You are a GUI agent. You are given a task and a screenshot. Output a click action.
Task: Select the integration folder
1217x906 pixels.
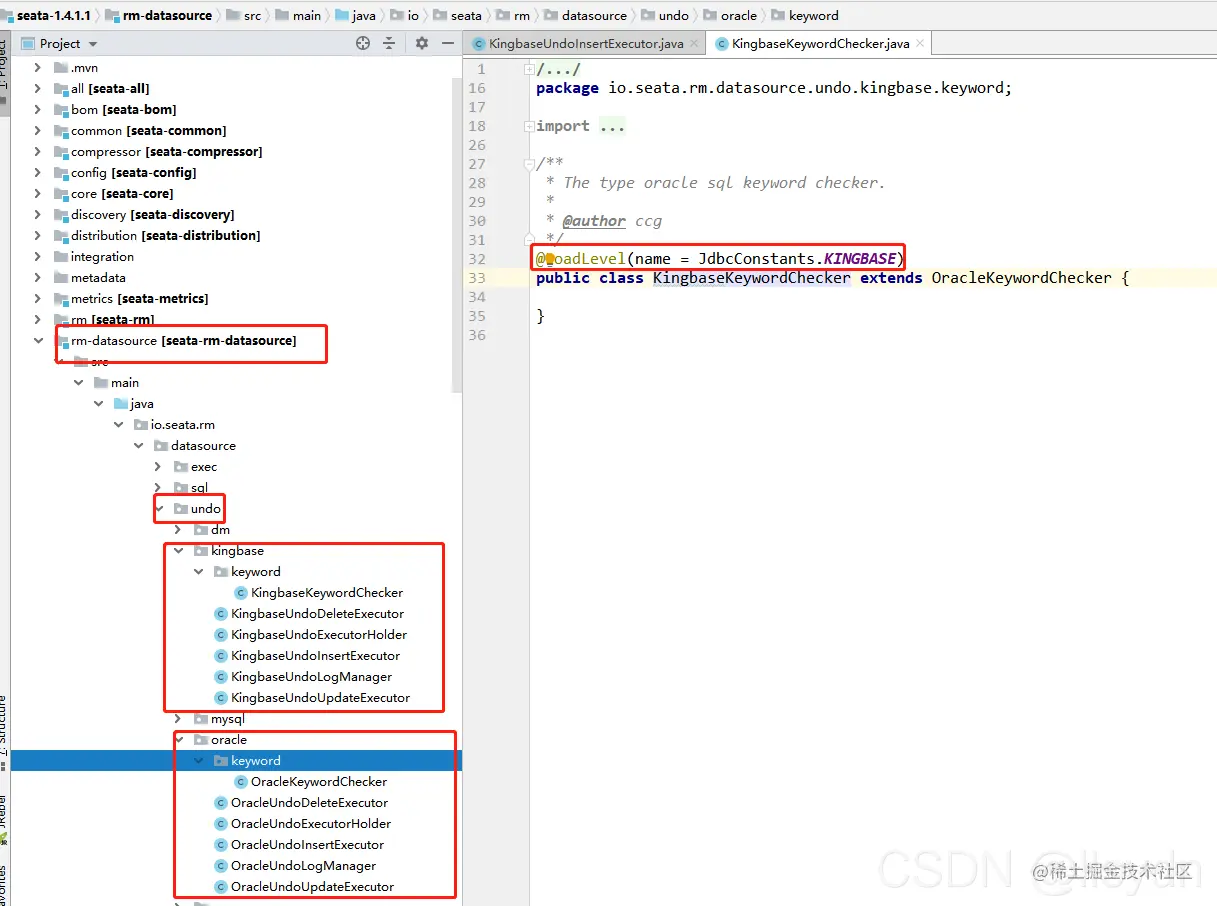tap(102, 257)
